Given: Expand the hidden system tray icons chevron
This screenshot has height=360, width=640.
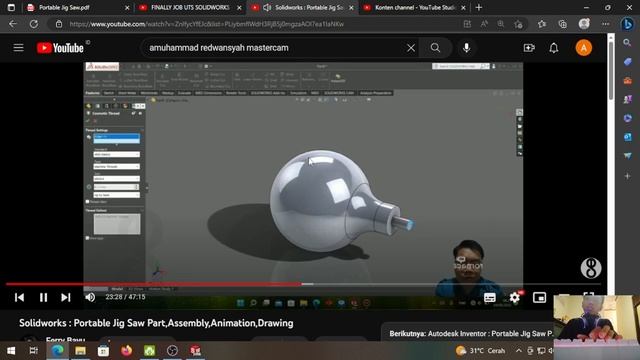Looking at the screenshot, I should tap(518, 351).
